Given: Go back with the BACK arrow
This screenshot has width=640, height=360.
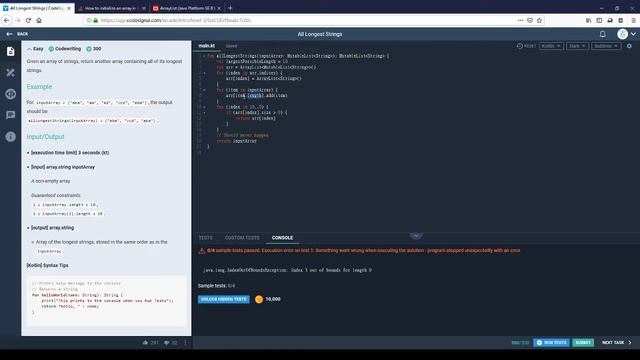Looking at the screenshot, I should click(17, 34).
